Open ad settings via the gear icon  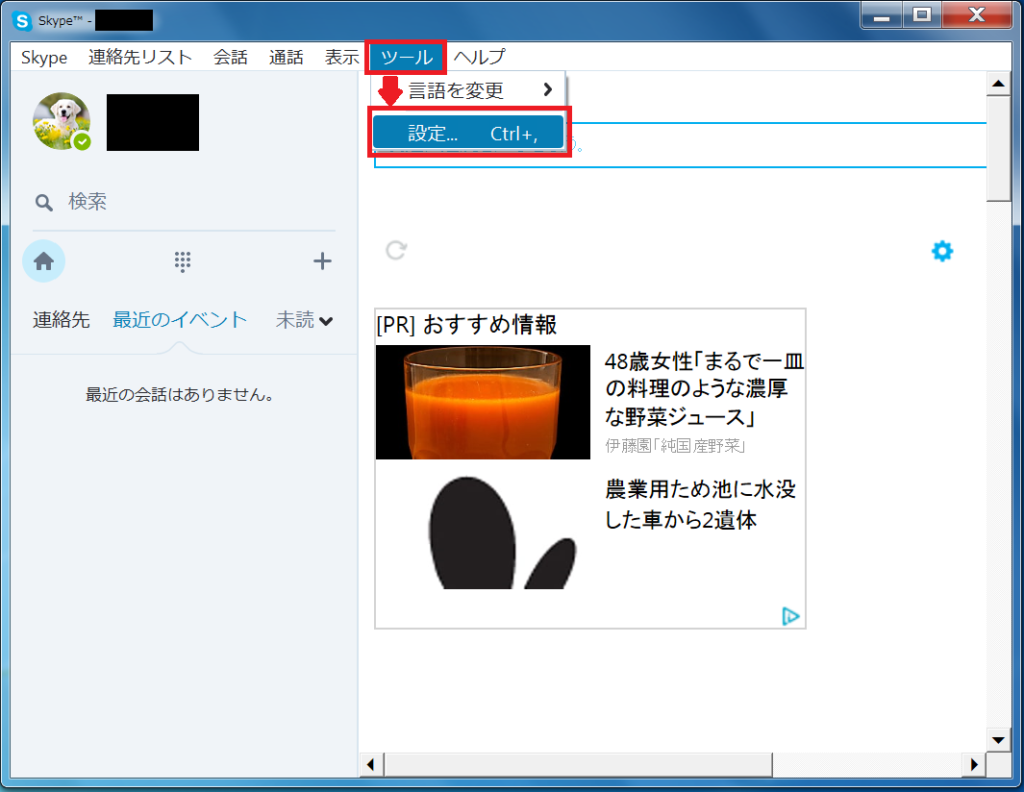click(x=941, y=251)
